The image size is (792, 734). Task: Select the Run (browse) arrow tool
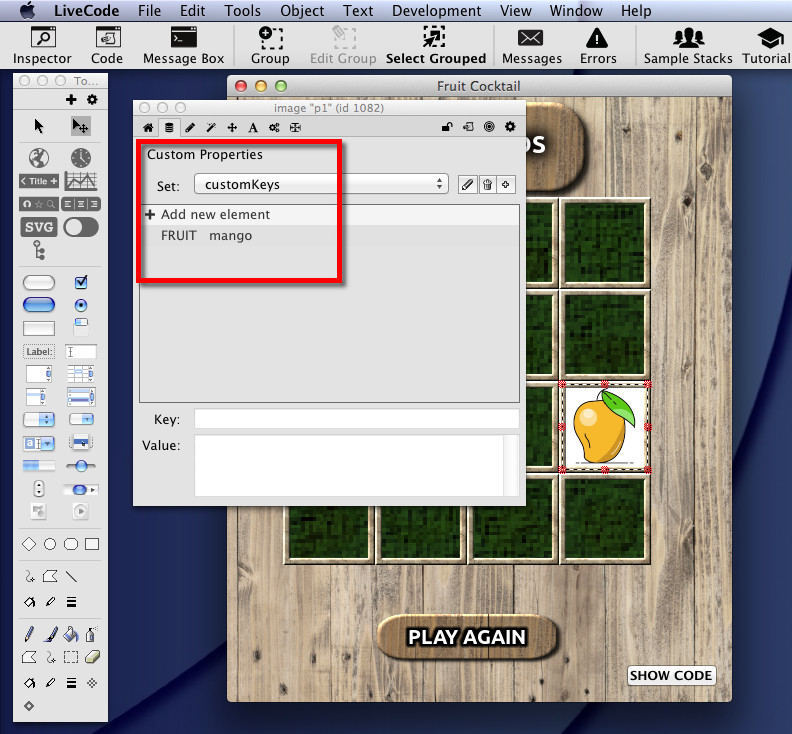[39, 126]
